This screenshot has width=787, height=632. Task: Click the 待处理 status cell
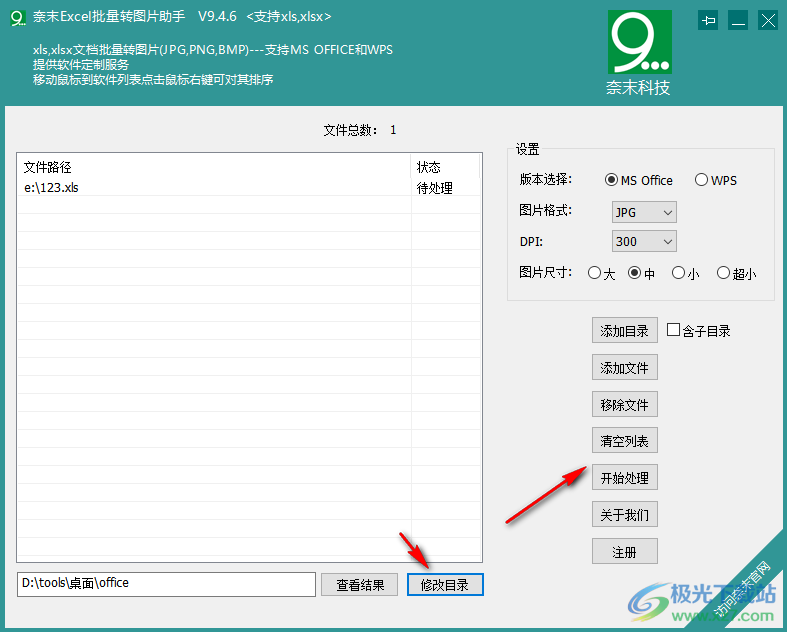435,188
